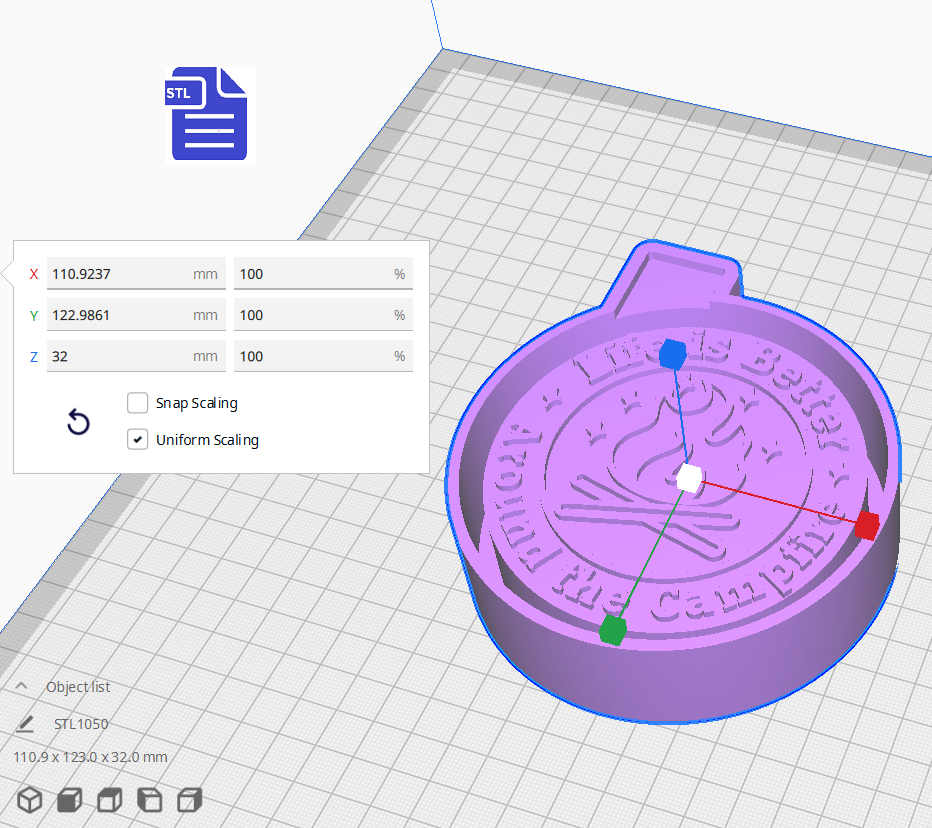Viewport: 932px width, 828px height.
Task: Click the X percentage field showing 100
Action: (322, 273)
